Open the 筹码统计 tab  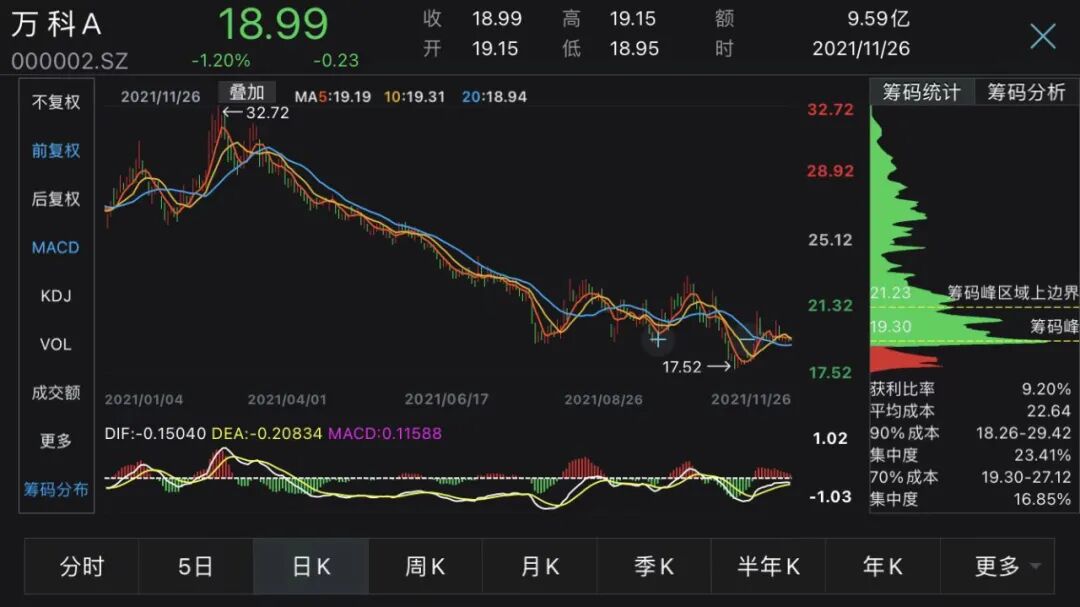(x=921, y=92)
